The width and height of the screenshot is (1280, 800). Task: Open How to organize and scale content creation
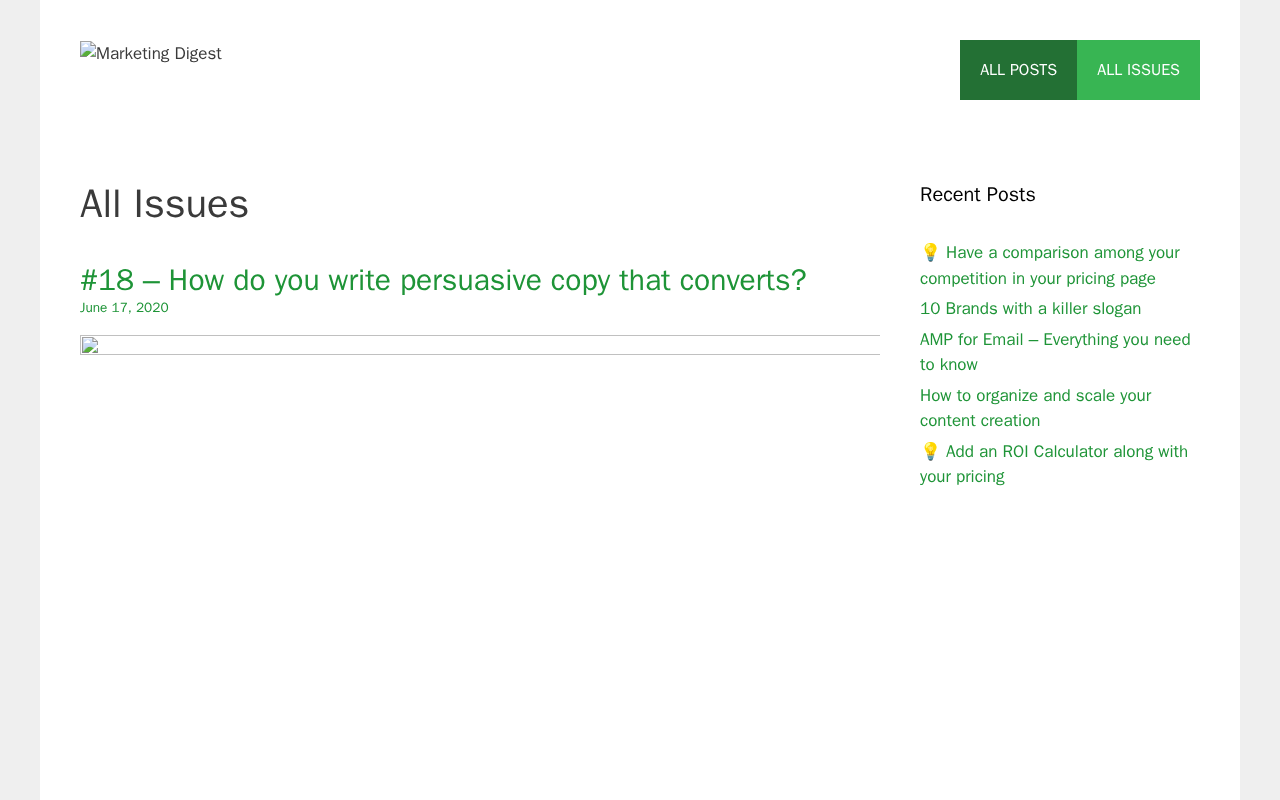(x=1035, y=408)
